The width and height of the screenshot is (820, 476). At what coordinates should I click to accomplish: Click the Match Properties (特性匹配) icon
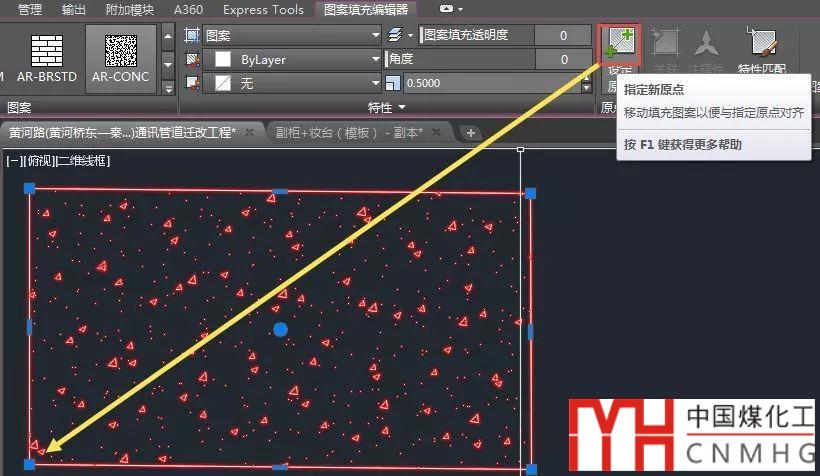765,52
